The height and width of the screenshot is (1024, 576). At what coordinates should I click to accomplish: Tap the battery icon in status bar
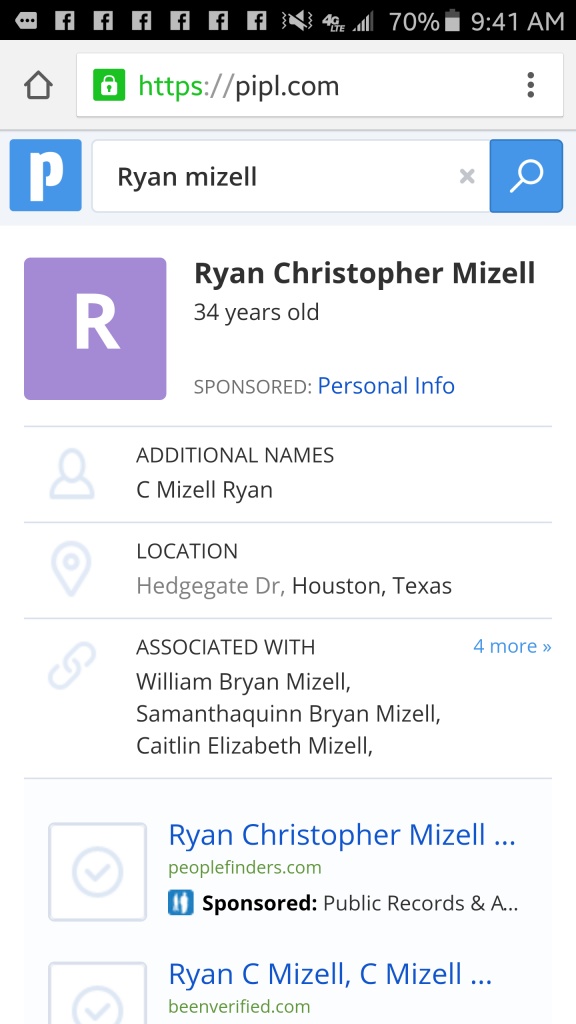coord(453,21)
